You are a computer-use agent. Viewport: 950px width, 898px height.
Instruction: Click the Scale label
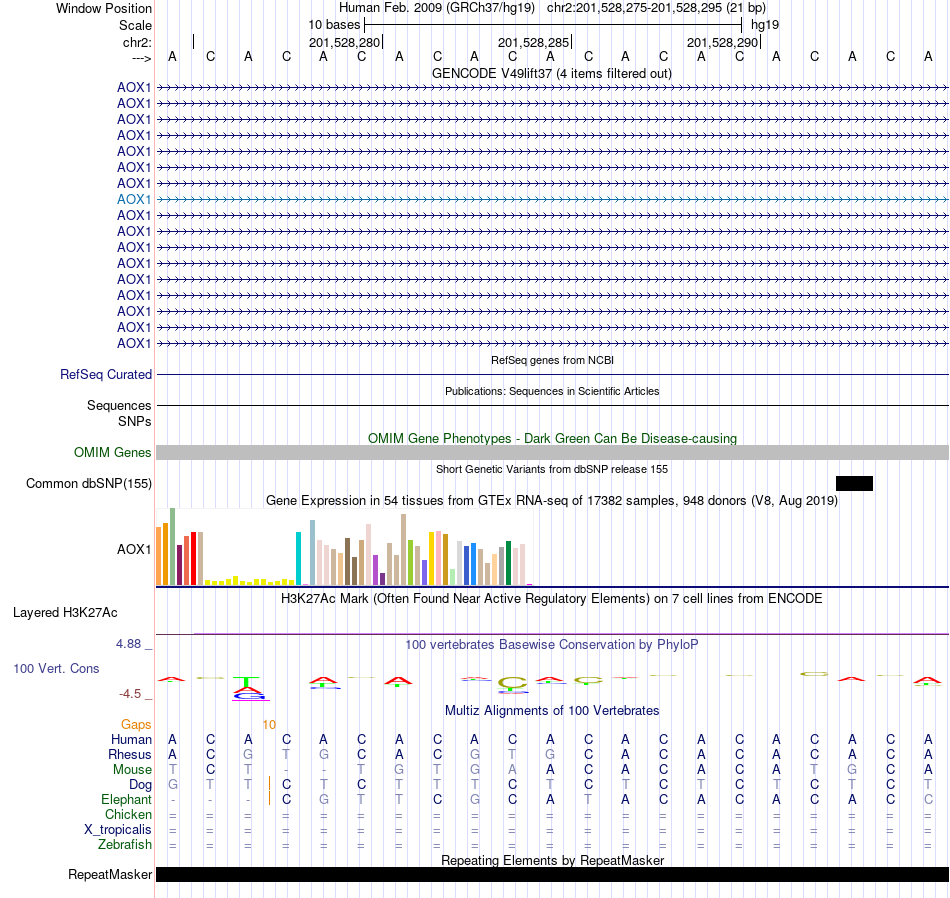135,25
